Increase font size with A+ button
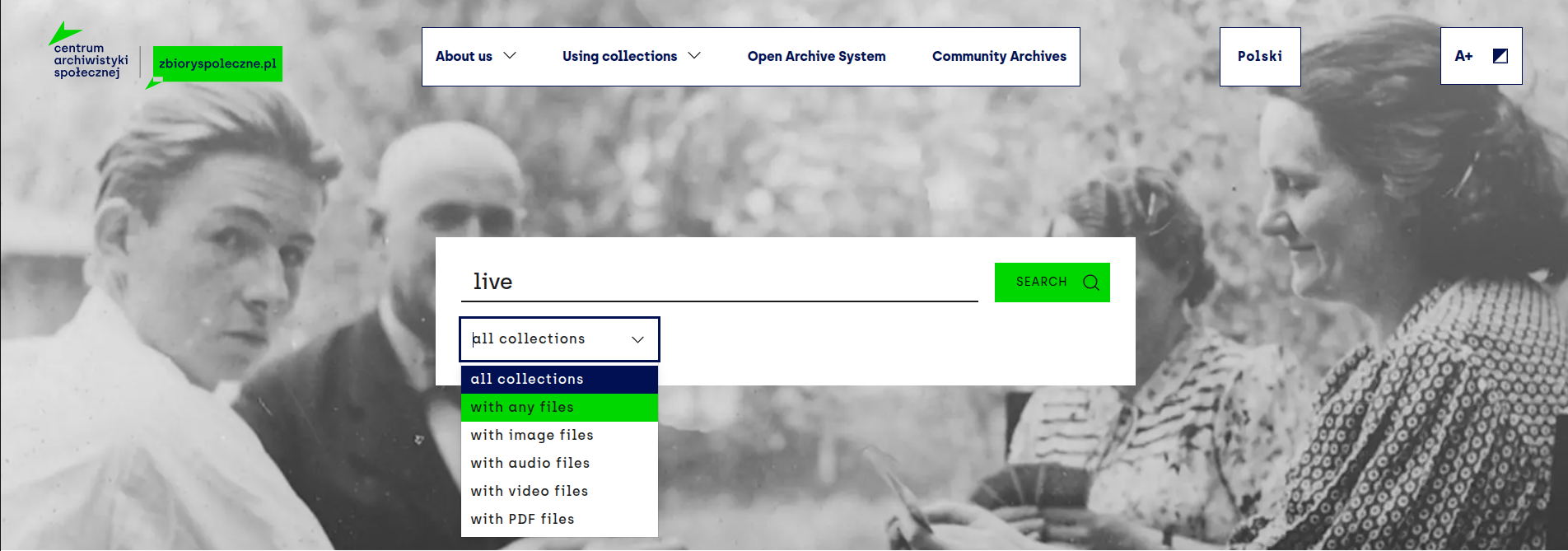This screenshot has height=551, width=1568. point(1463,56)
